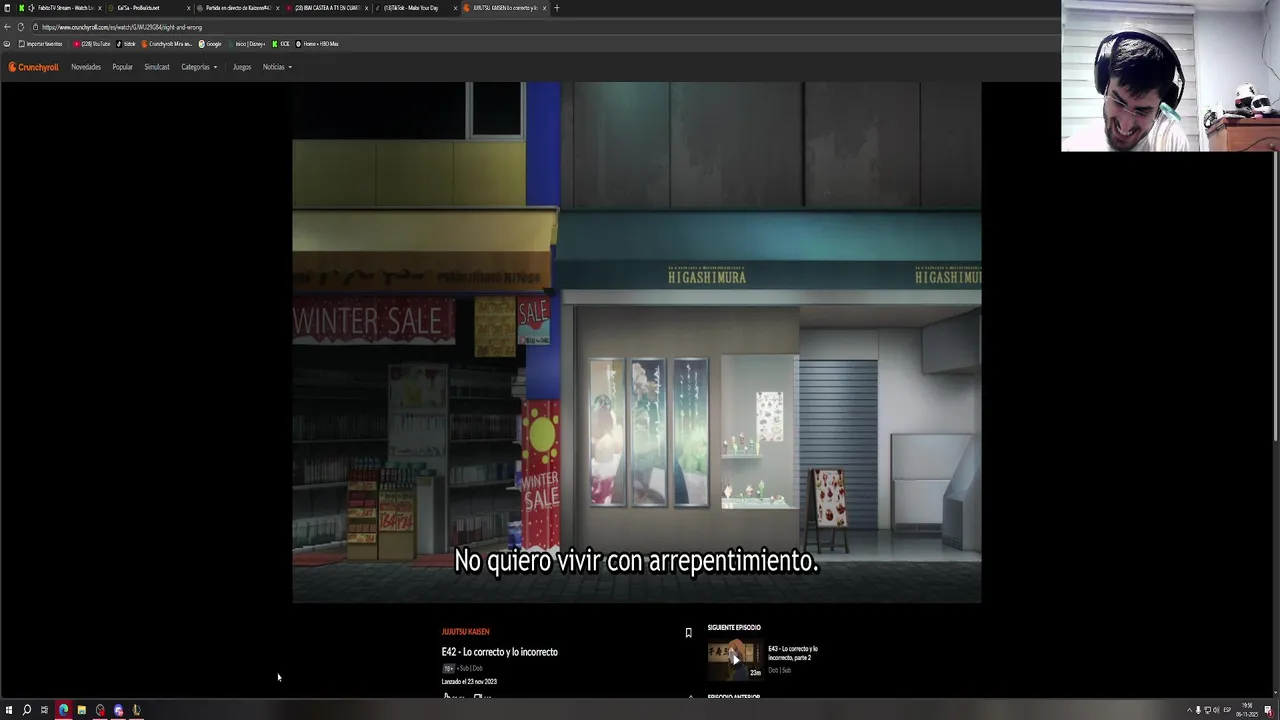
Task: Open a new browser tab
Action: coord(557,8)
